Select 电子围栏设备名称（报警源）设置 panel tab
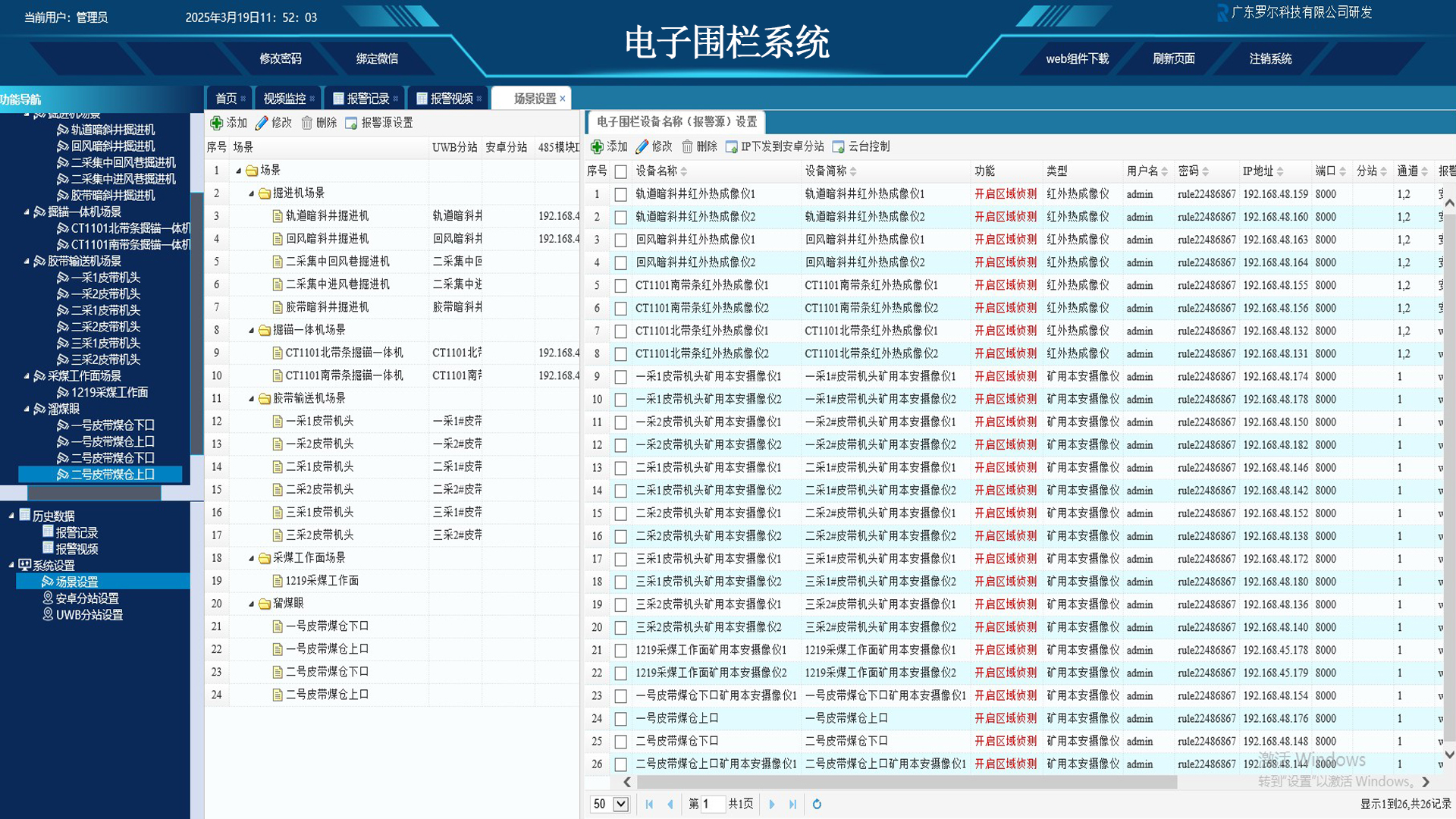This screenshot has width=1456, height=819. click(676, 121)
